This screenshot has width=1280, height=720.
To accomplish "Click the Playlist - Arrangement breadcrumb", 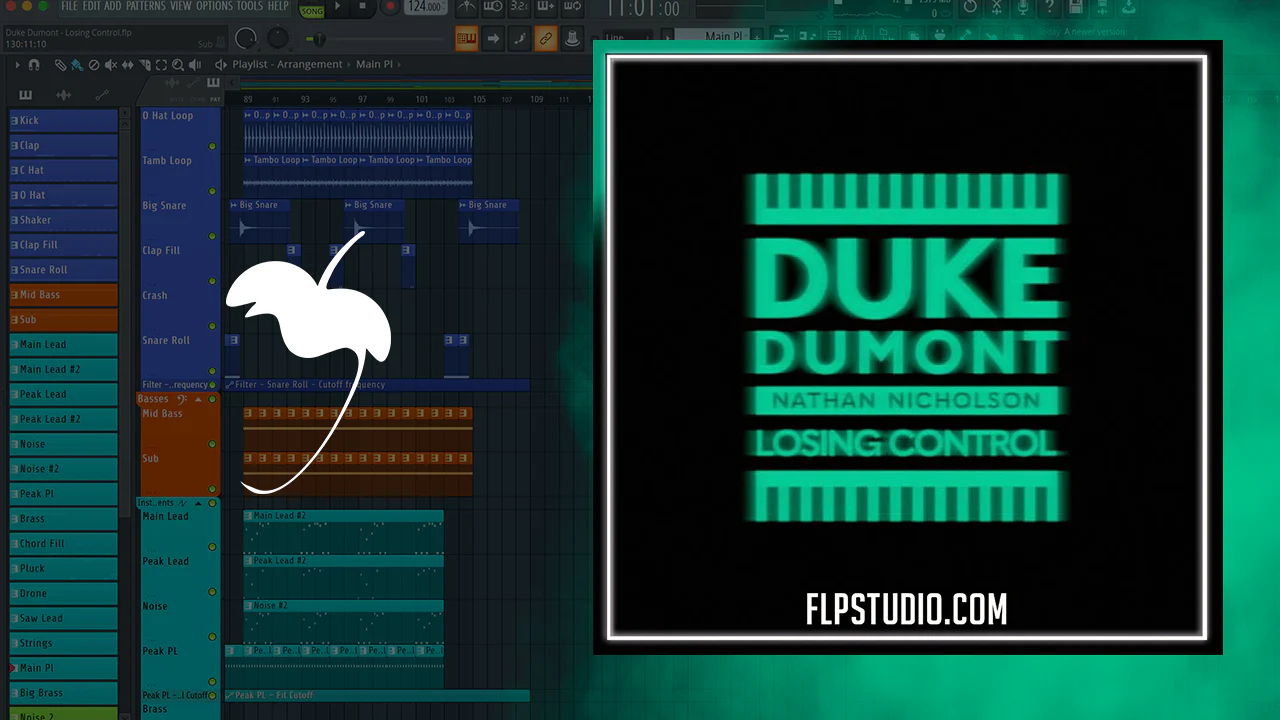I will click(x=287, y=65).
